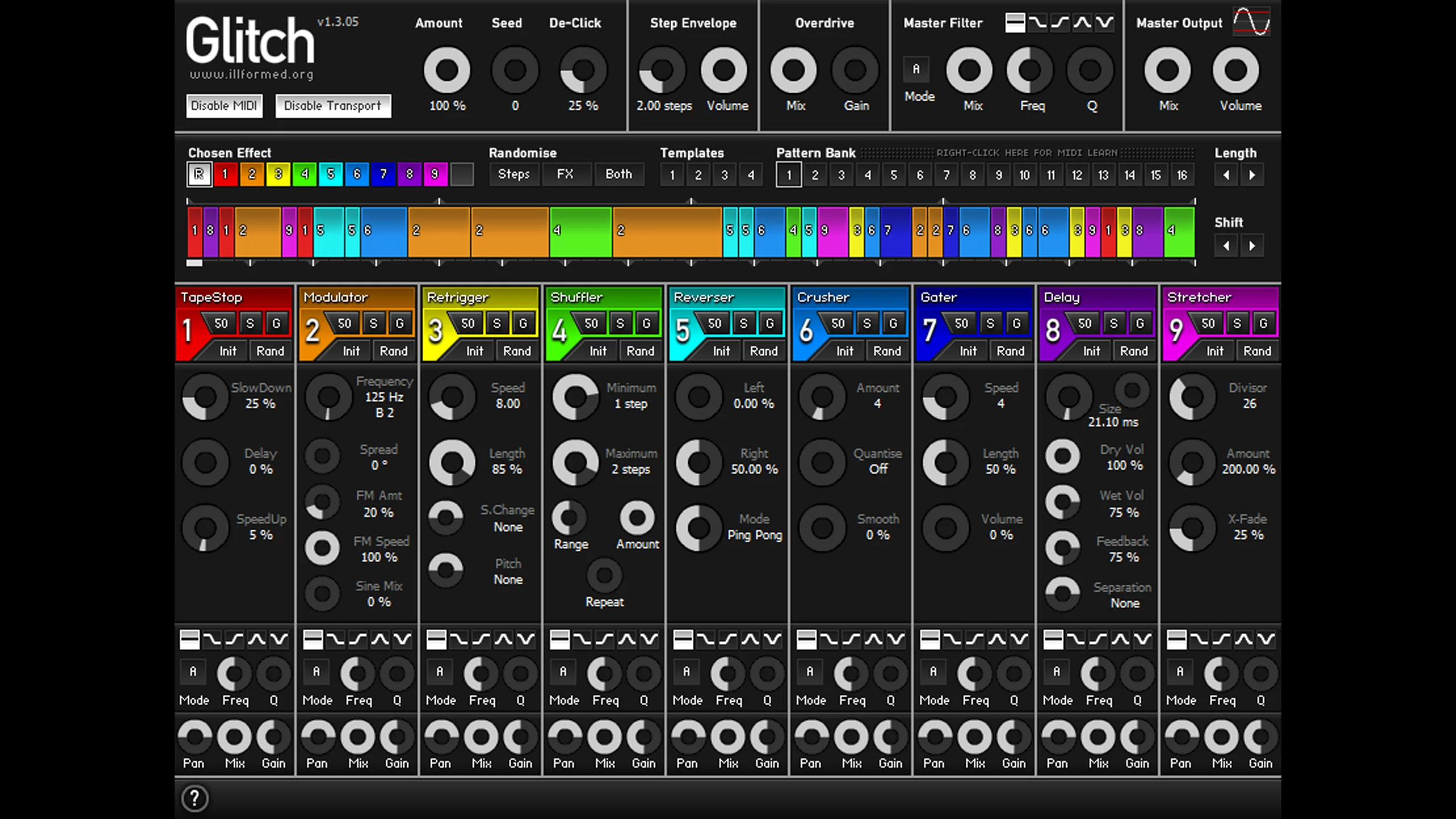1456x819 pixels.
Task: Click the global Amount knob
Action: (x=447, y=70)
